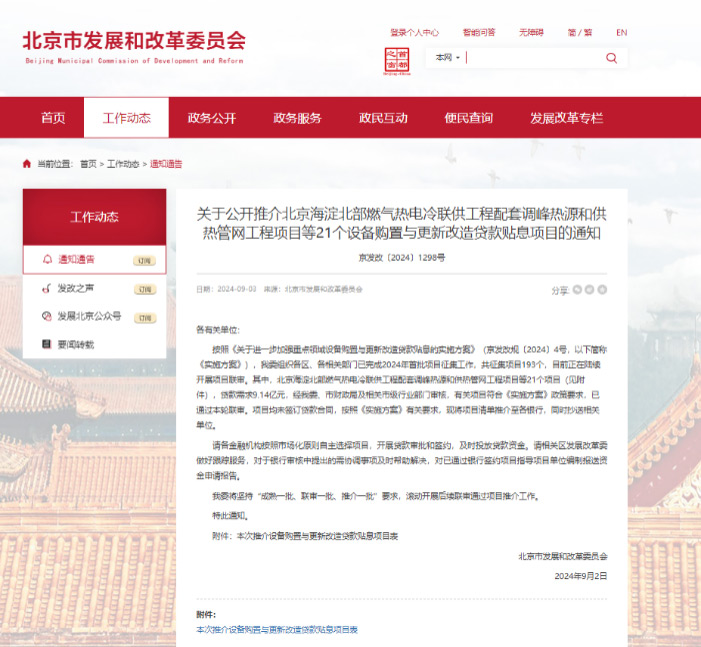Screen dimensions: 701x647
Task: Click the 首都之窗 red seal logo
Action: [396, 60]
